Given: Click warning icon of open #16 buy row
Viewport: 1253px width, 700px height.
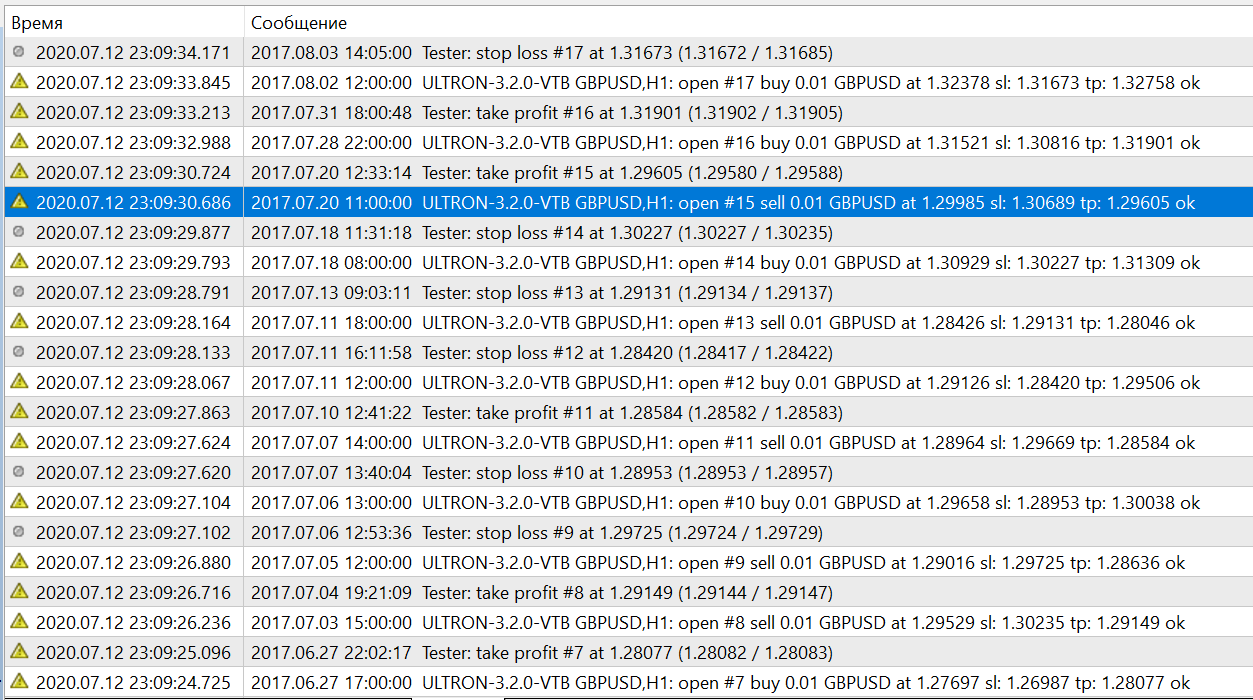Looking at the screenshot, I should (18, 142).
